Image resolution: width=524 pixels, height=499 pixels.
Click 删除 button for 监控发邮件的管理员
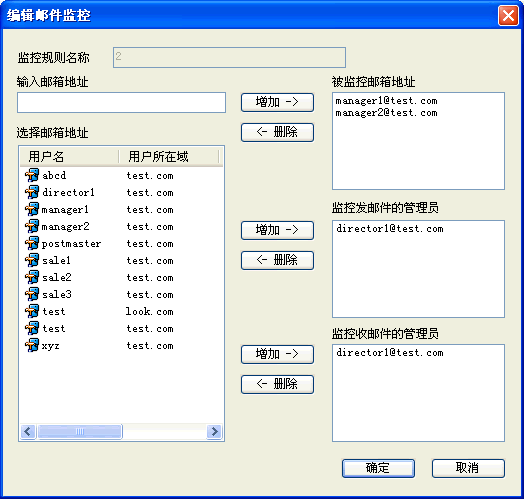[x=277, y=260]
